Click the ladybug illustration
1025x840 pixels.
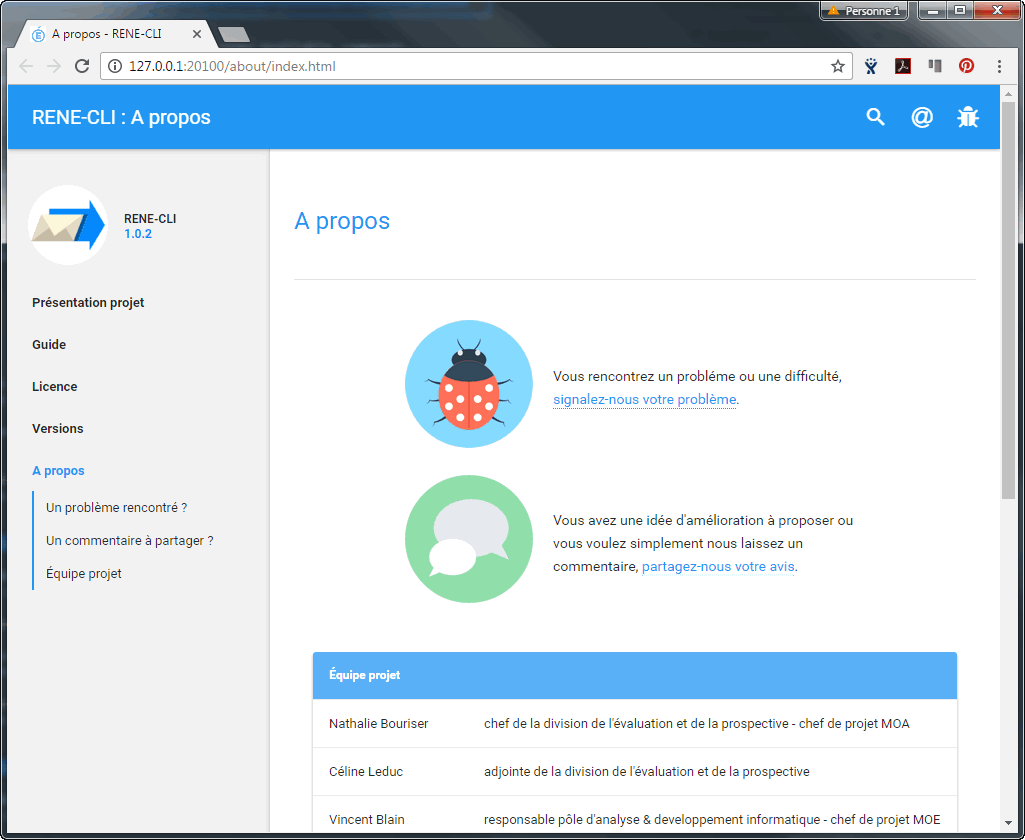(468, 384)
